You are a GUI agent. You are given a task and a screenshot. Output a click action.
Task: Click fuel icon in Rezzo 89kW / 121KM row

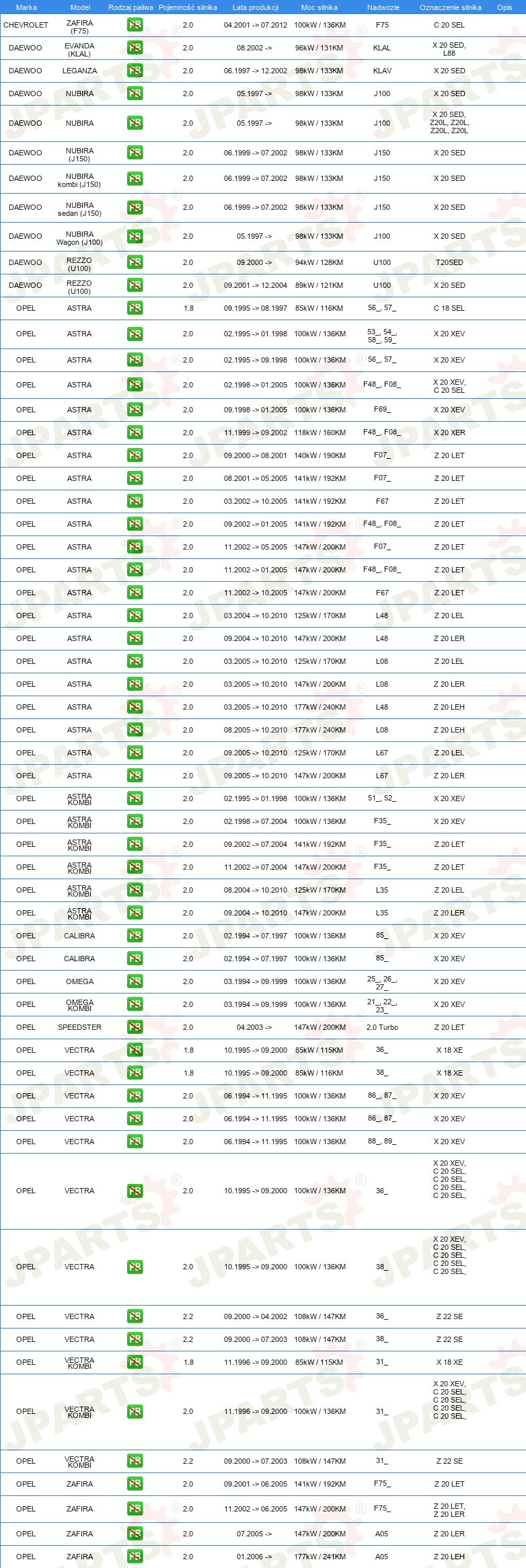135,285
